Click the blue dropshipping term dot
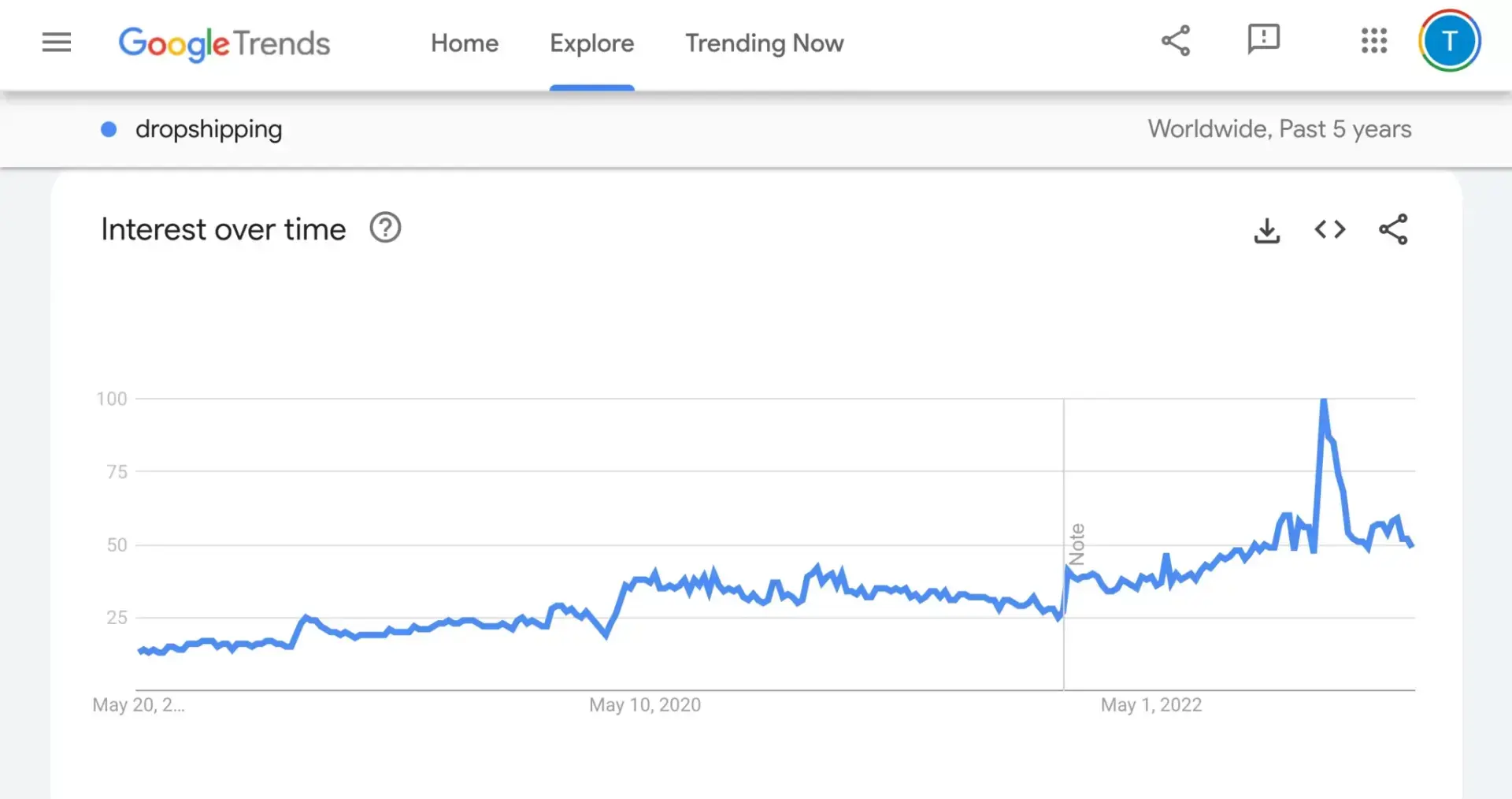 click(x=109, y=129)
